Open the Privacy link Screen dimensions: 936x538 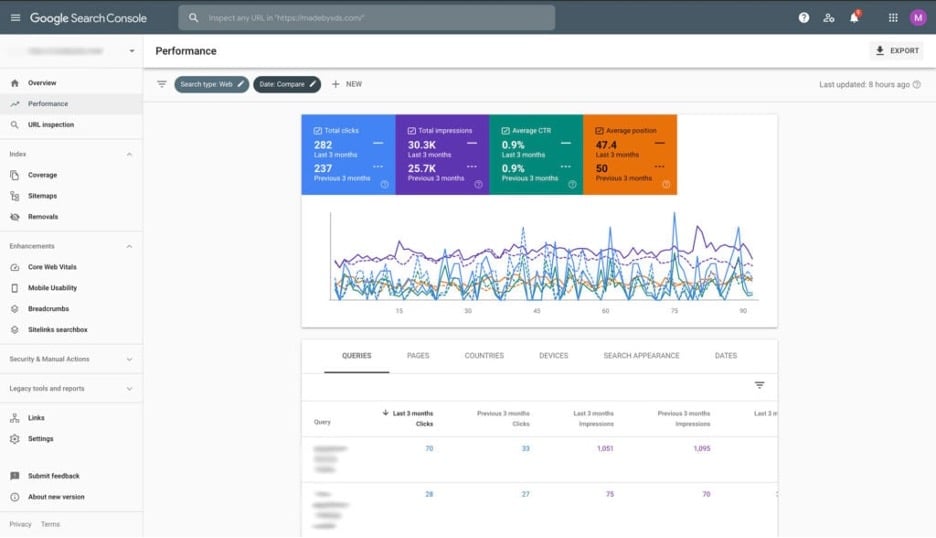click(20, 524)
